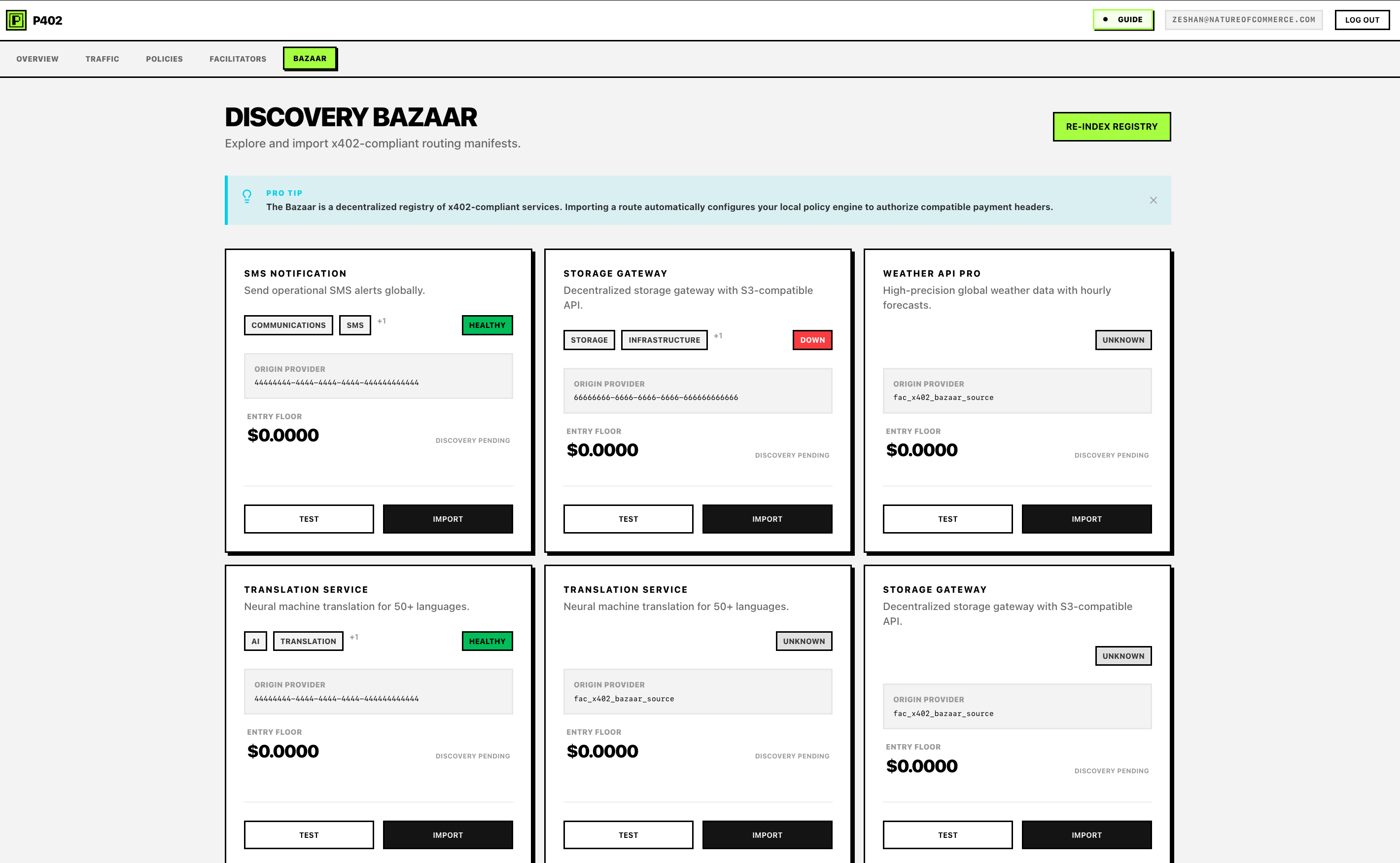Import the Storage Gateway route
Screen dimensions: 1400x863
tap(767, 519)
